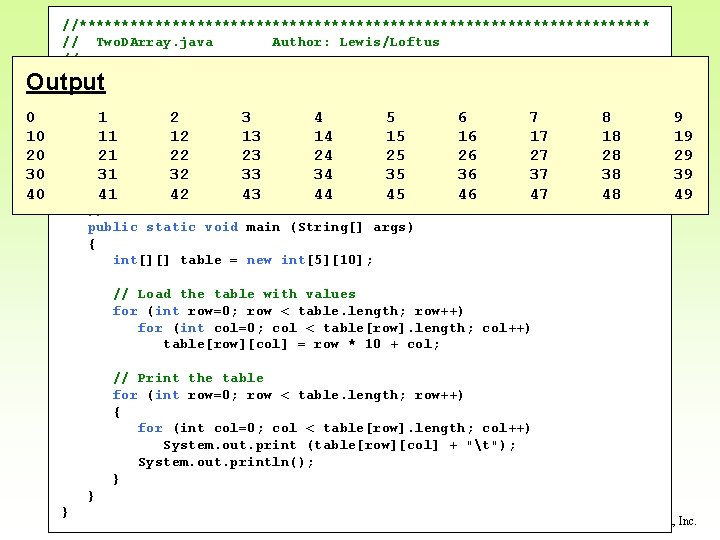Screen dimensions: 720x540
Task: Click the Author: Lewis/Loftus comment text
Action: 355,42
